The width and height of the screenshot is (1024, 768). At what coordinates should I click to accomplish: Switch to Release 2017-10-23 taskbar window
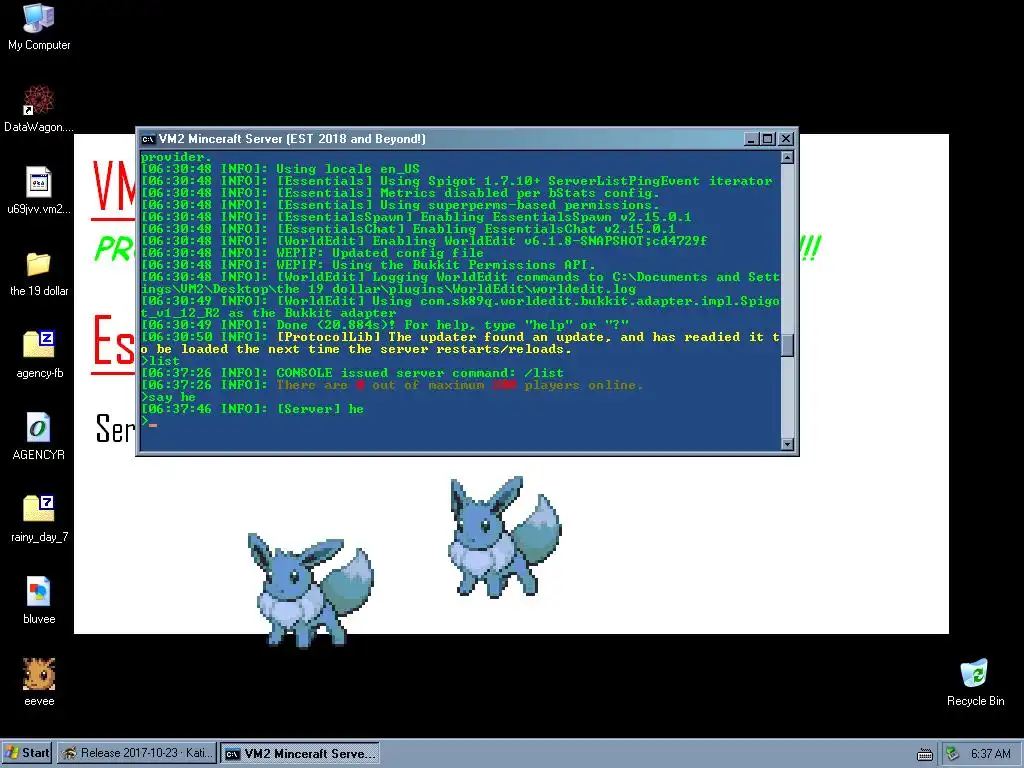136,753
